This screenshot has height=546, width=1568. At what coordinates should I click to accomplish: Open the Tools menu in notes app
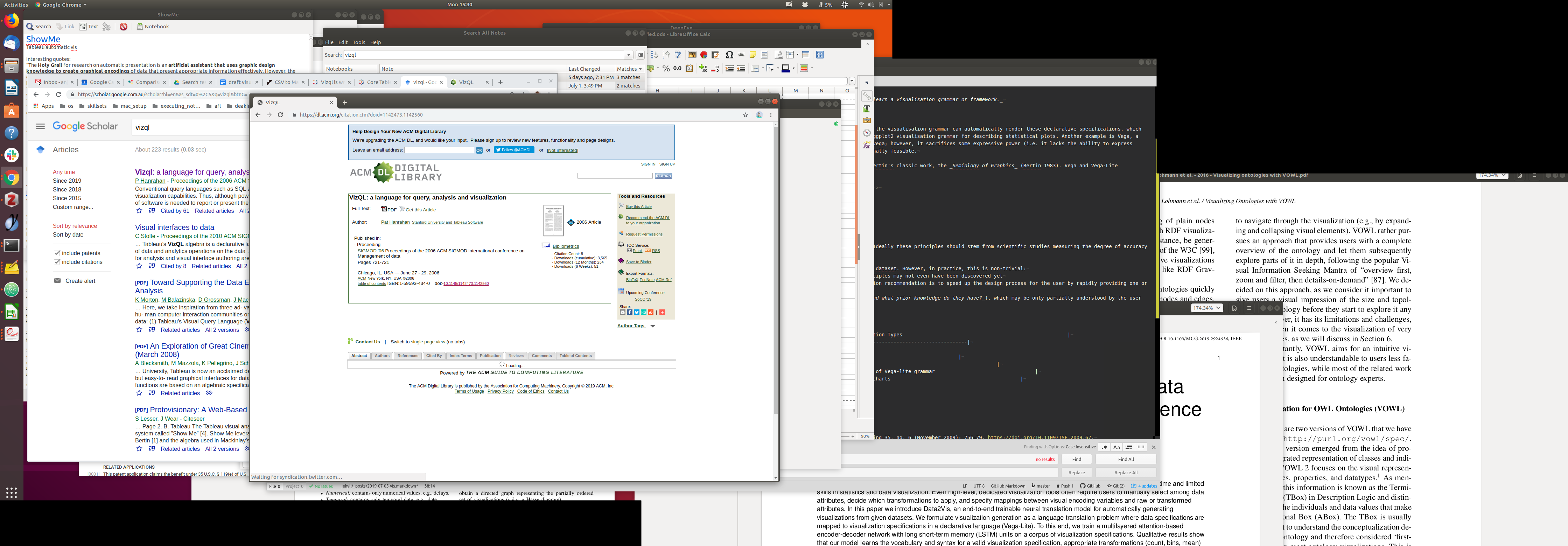tap(358, 43)
